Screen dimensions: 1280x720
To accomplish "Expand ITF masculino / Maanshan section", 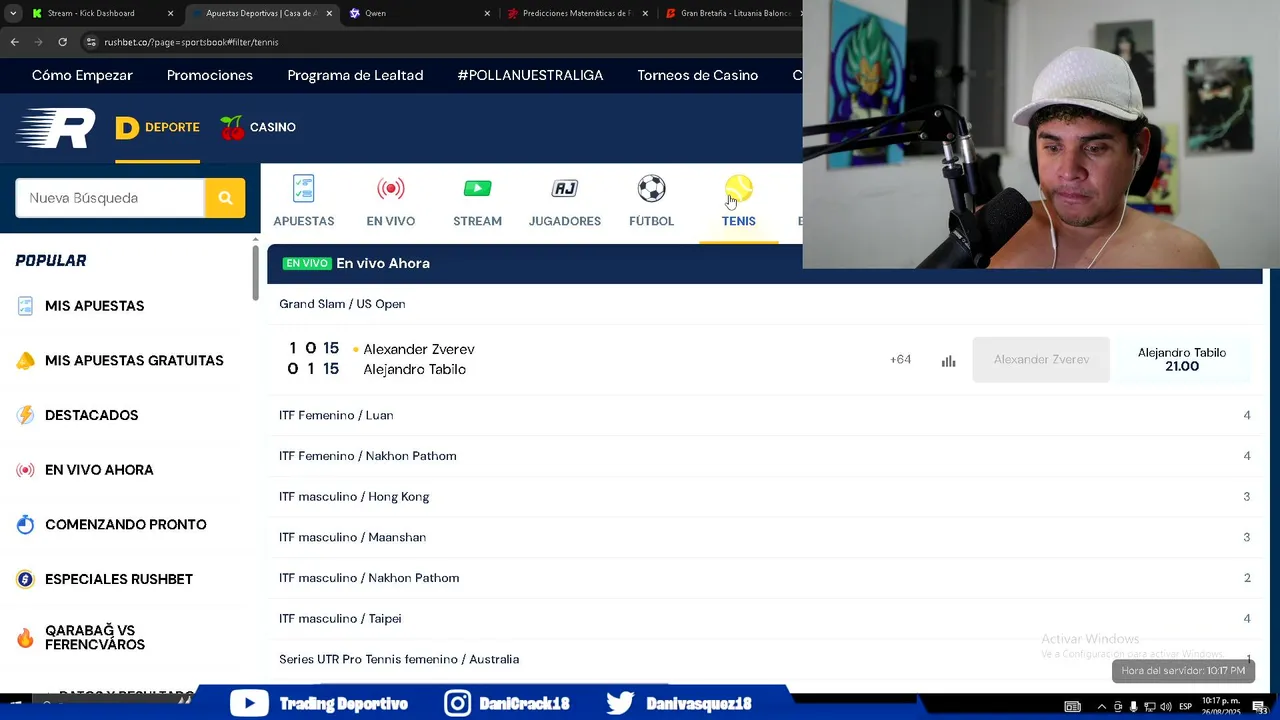I will click(x=764, y=537).
